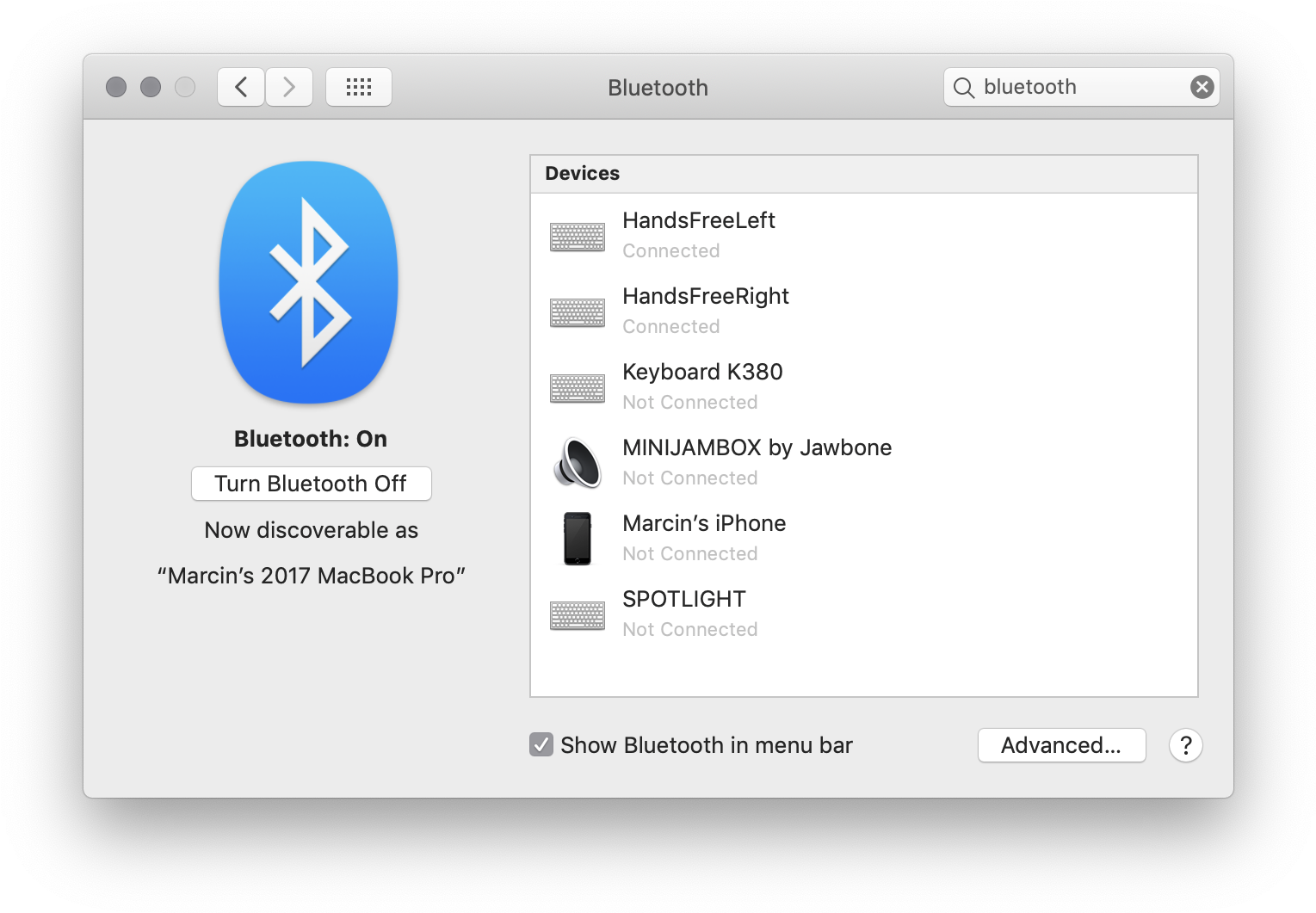Select the Keyboard K380 device name
This screenshot has height=913, width=1316.
tap(702, 372)
